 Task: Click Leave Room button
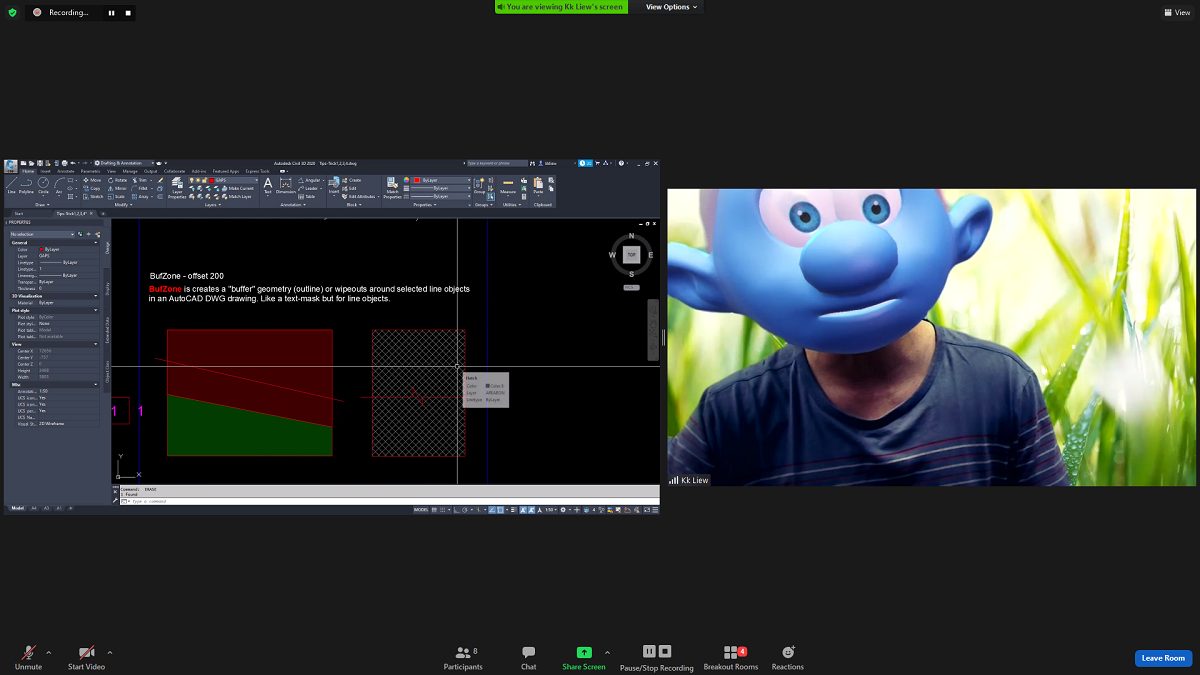click(x=1163, y=658)
